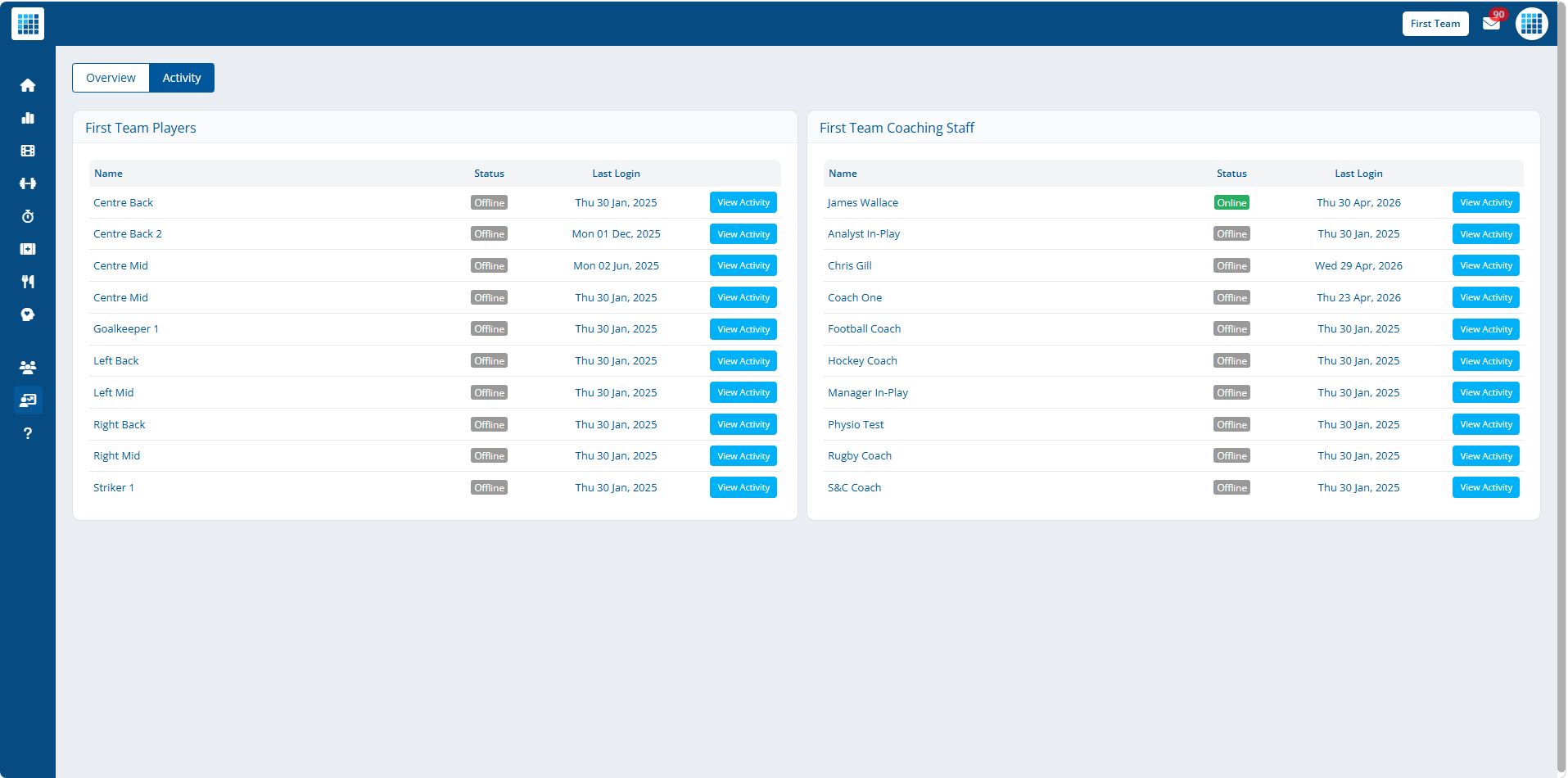Open the home dashboard from the sidebar

pyautogui.click(x=28, y=85)
